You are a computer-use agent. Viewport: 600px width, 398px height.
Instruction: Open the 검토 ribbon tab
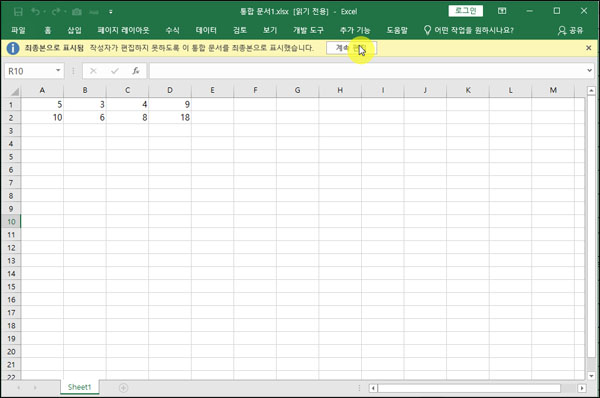pyautogui.click(x=240, y=30)
